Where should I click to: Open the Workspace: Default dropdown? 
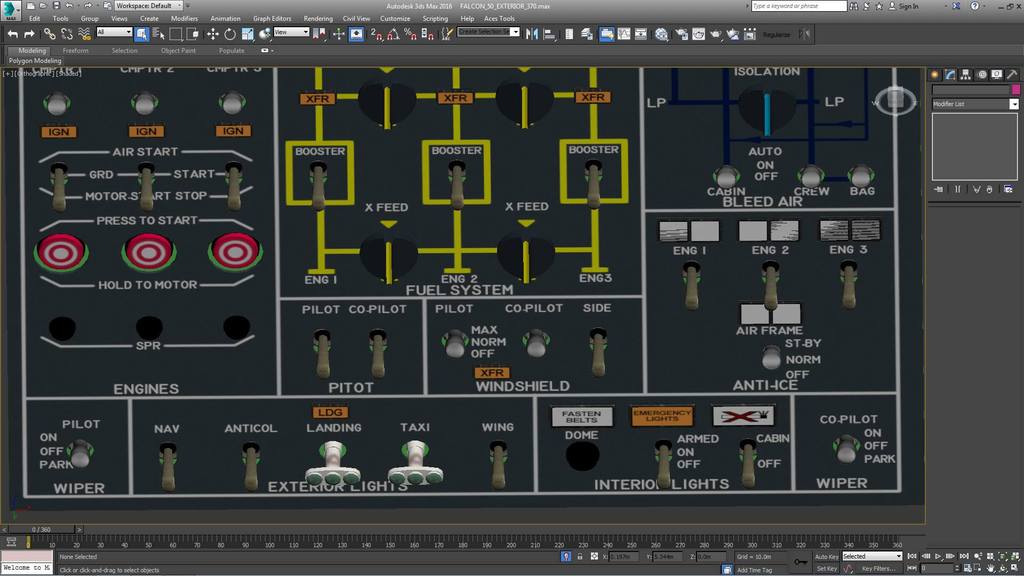[x=147, y=6]
